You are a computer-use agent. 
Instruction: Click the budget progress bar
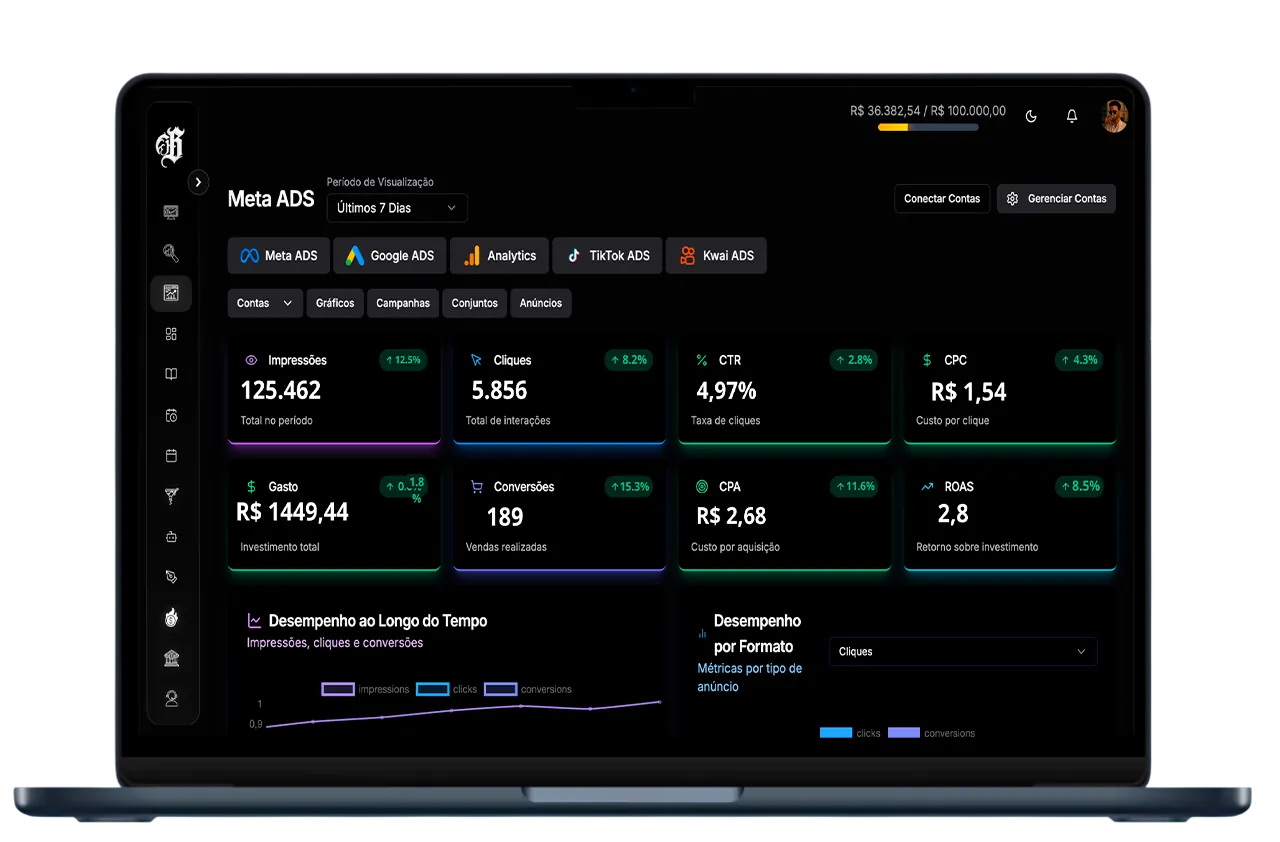pos(928,128)
